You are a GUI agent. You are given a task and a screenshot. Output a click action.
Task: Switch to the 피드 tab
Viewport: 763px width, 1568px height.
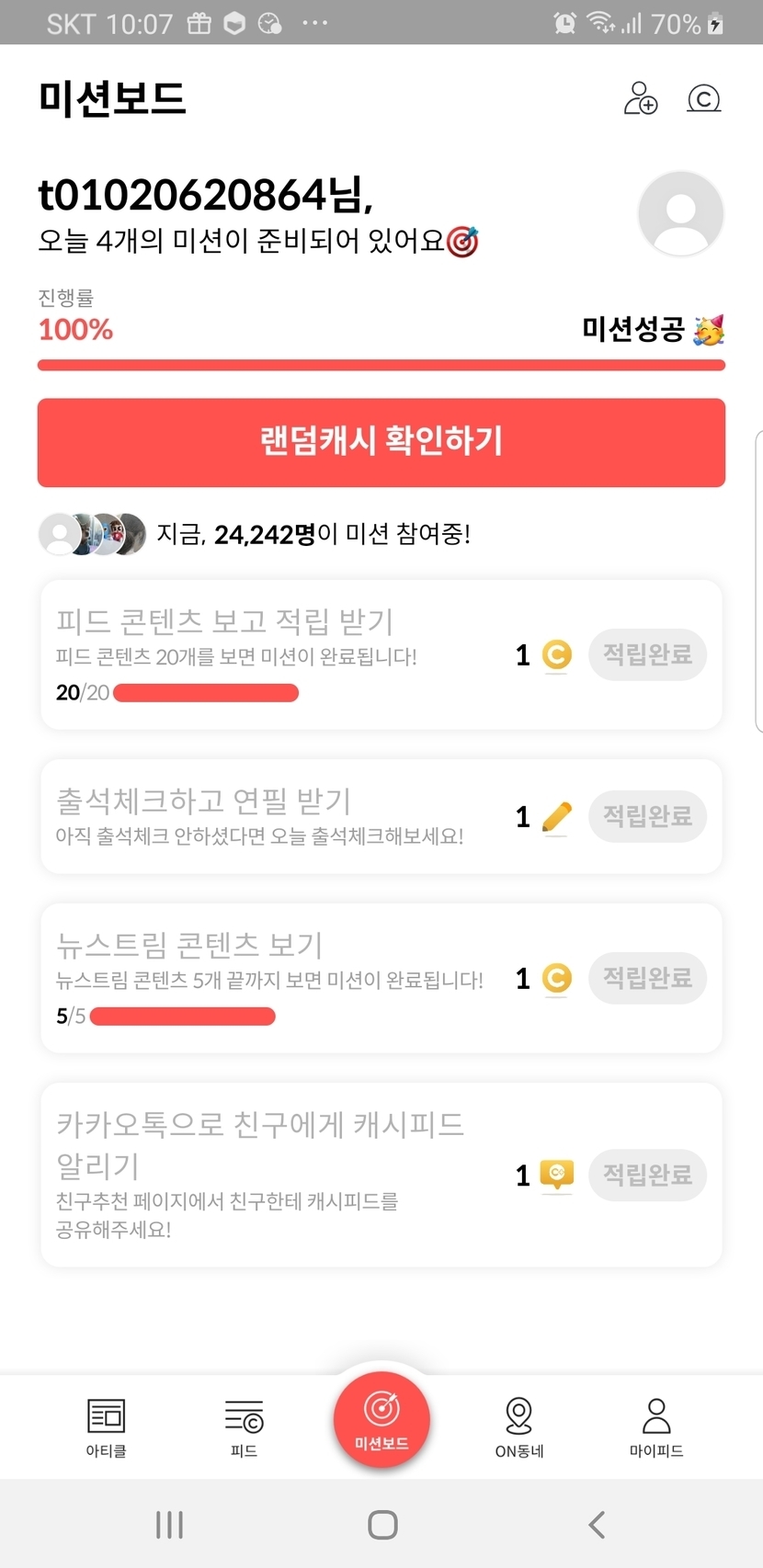[x=244, y=1427]
